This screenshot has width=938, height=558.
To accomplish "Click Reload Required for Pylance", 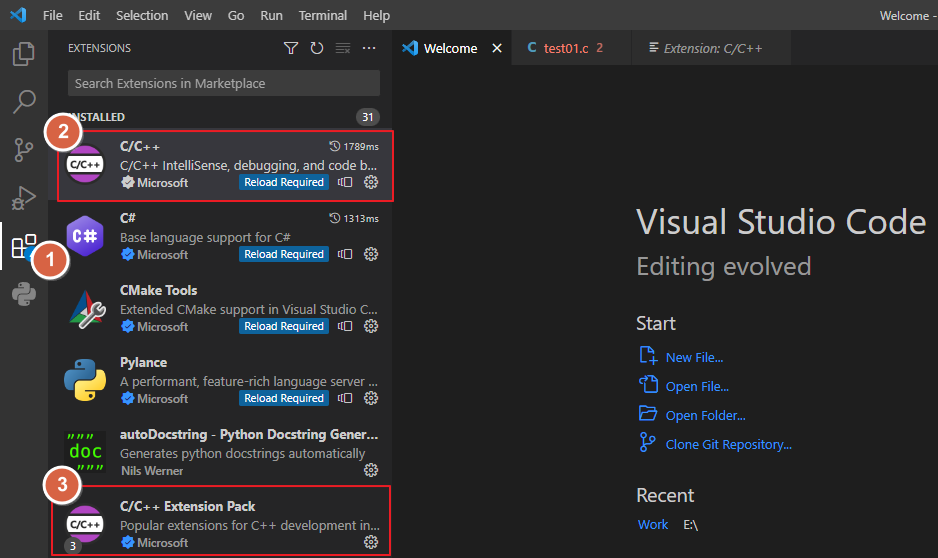I will (x=284, y=398).
